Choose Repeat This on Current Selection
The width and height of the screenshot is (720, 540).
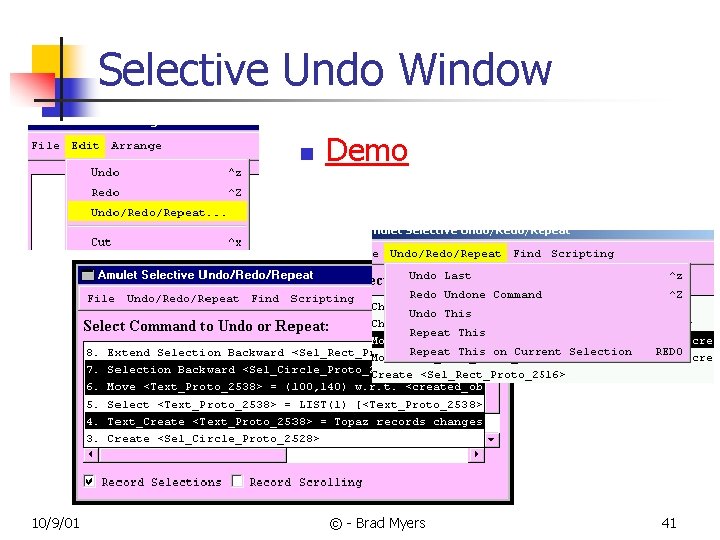[537, 352]
